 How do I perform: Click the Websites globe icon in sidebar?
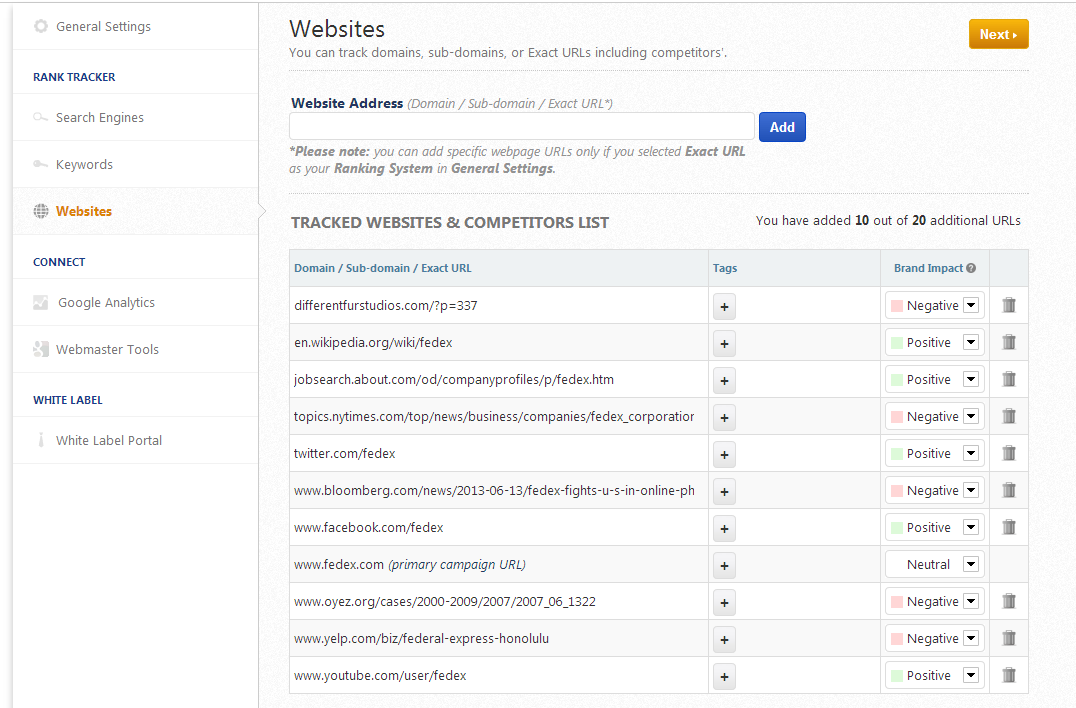[41, 211]
